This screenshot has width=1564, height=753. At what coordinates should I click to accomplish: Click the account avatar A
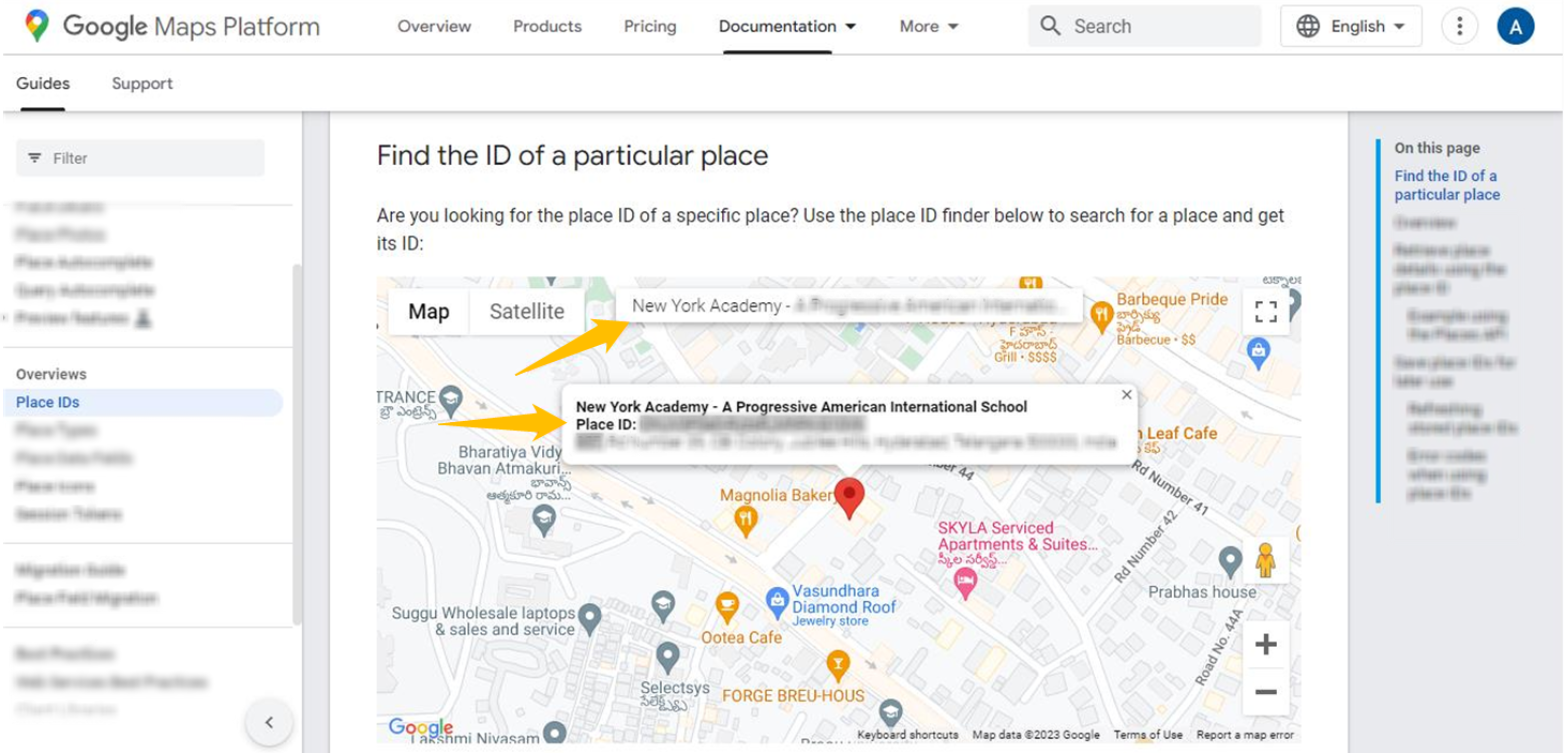click(x=1516, y=26)
